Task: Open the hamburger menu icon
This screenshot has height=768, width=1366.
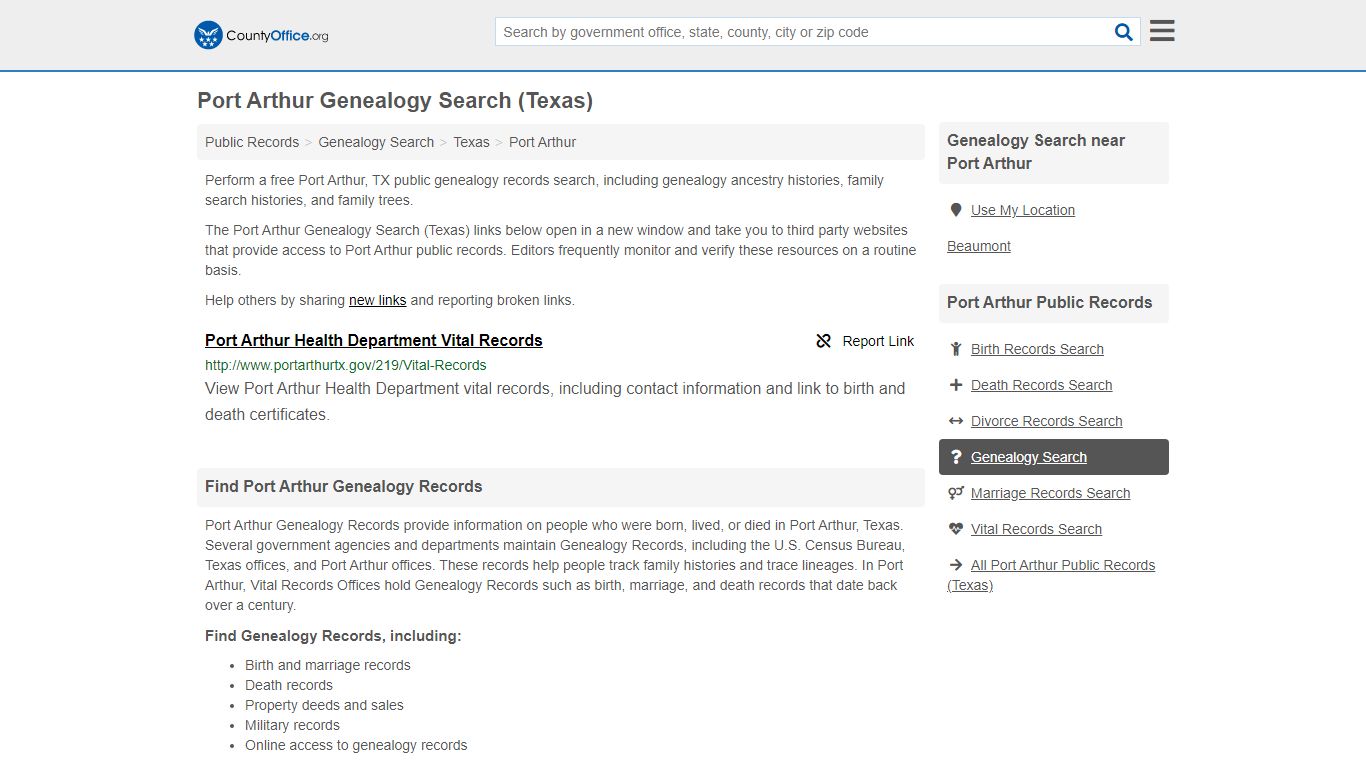Action: pyautogui.click(x=1162, y=31)
